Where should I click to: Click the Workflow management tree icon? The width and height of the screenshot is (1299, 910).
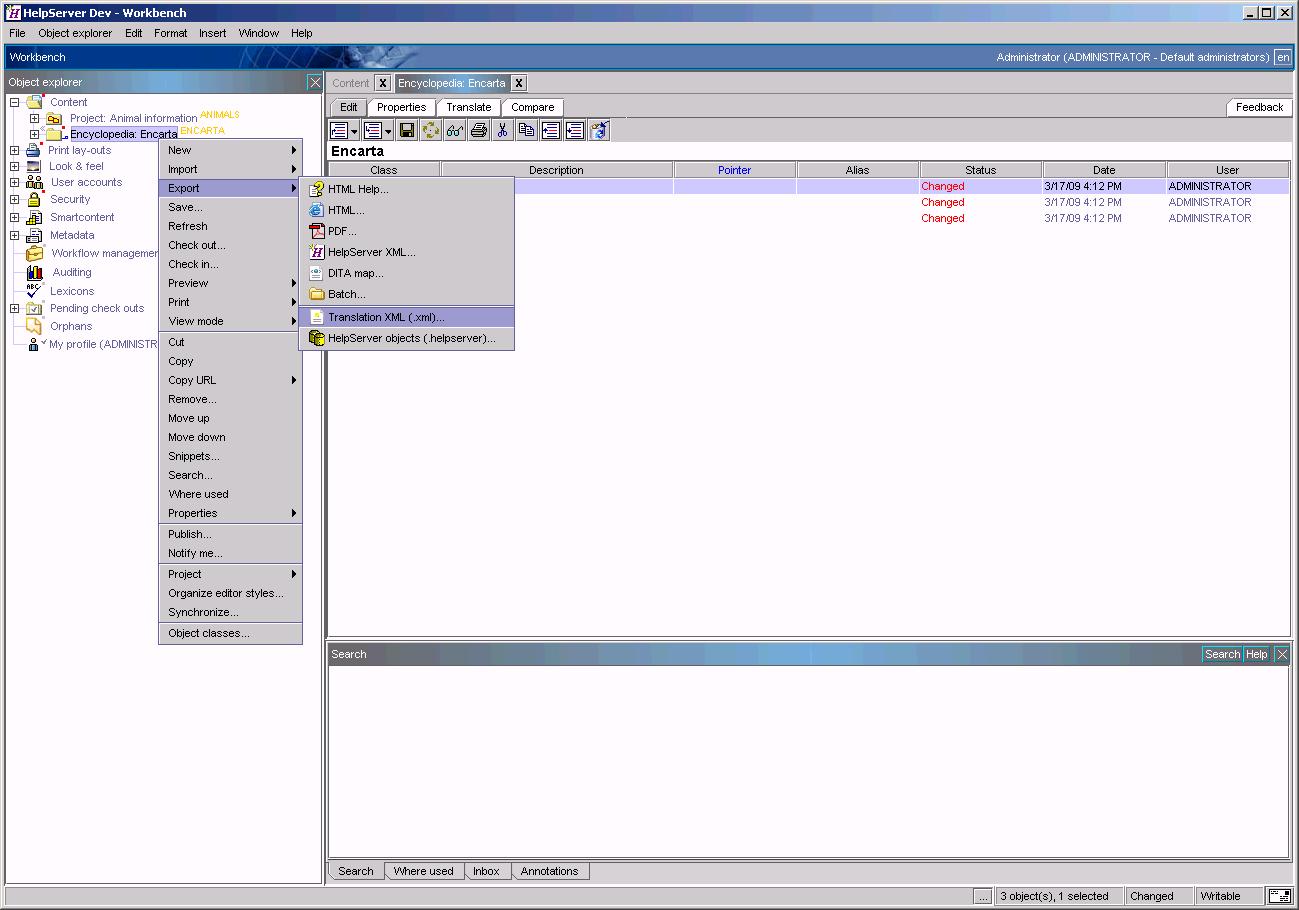coord(34,253)
